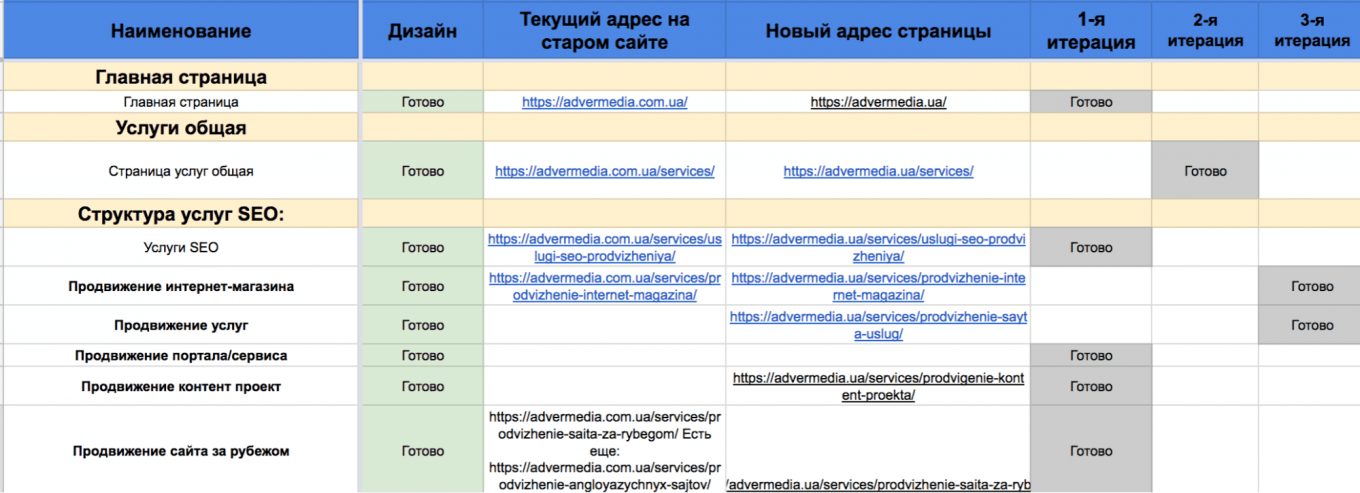This screenshot has height=493, width=1360.
Task: Select the 'Структура услуг SEO:' section row
Action: [x=180, y=214]
